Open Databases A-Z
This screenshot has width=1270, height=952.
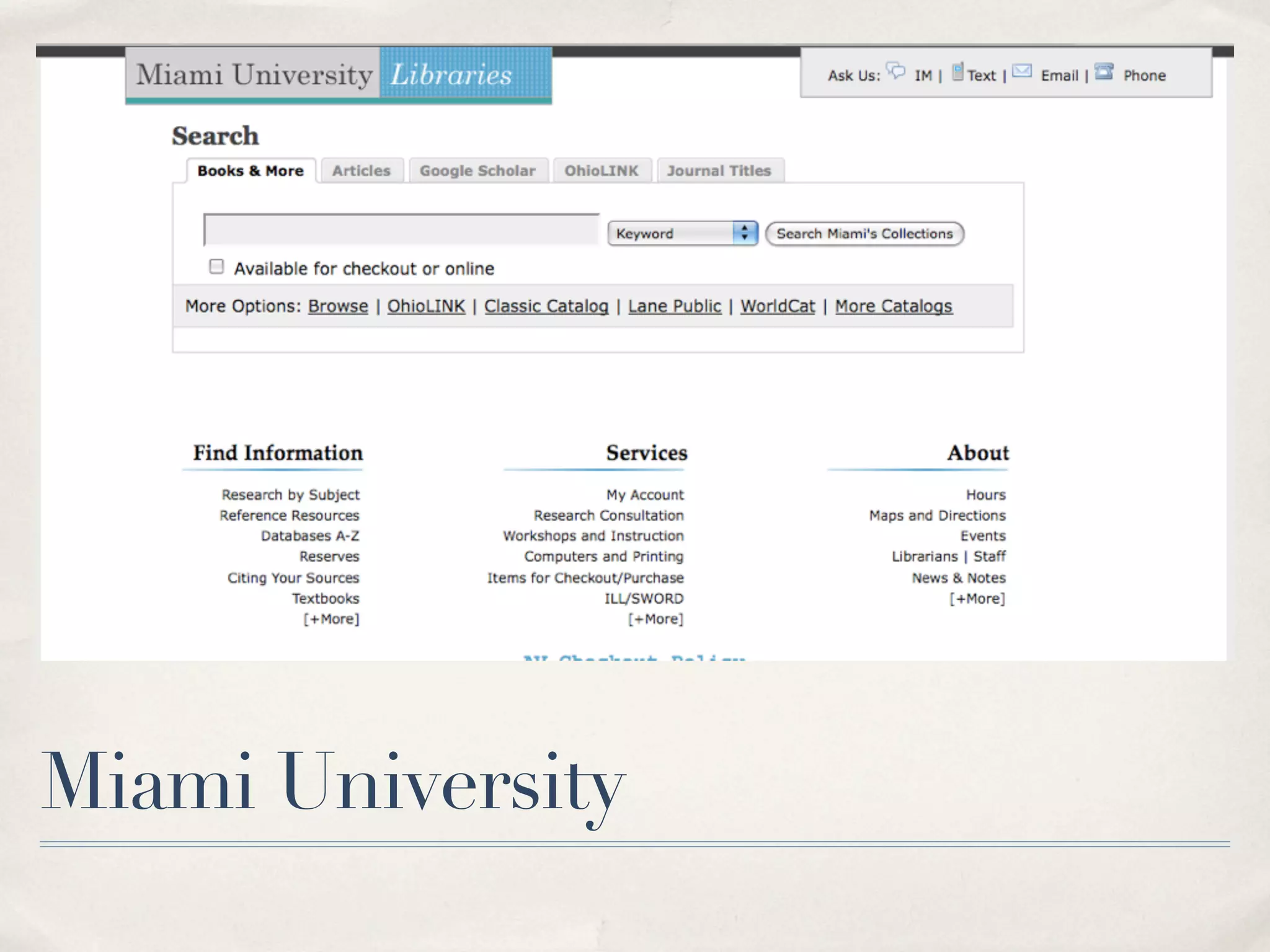[310, 536]
